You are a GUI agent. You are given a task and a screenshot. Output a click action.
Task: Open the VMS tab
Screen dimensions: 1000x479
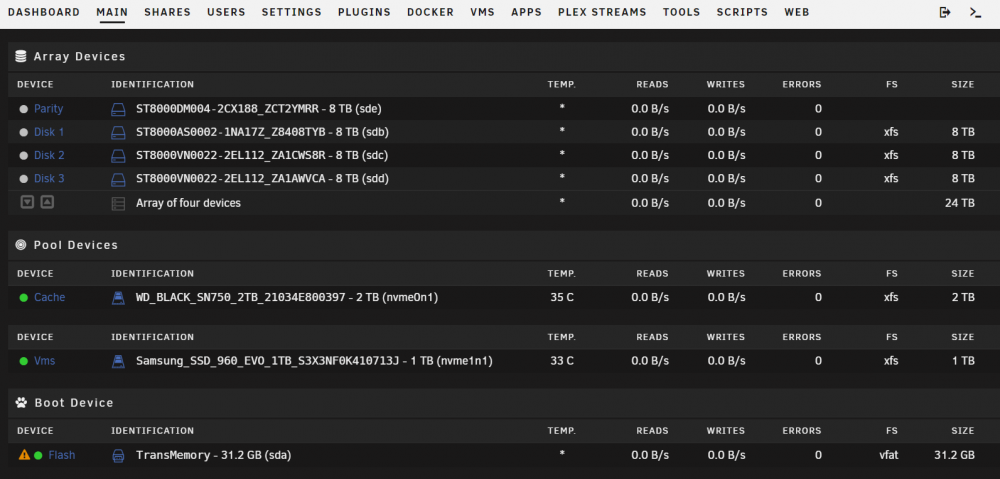pos(482,12)
